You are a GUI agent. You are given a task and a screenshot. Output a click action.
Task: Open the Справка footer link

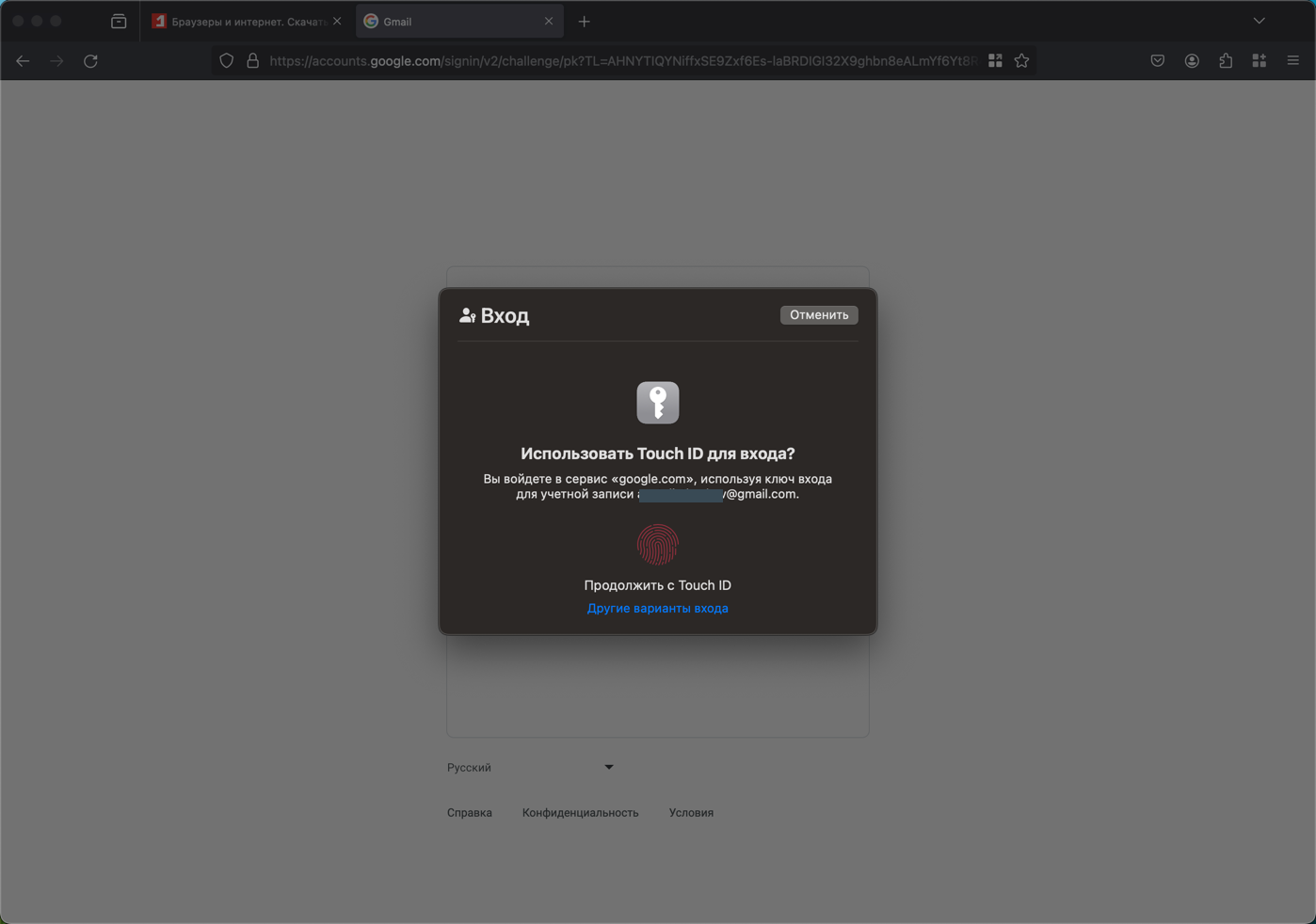point(470,813)
